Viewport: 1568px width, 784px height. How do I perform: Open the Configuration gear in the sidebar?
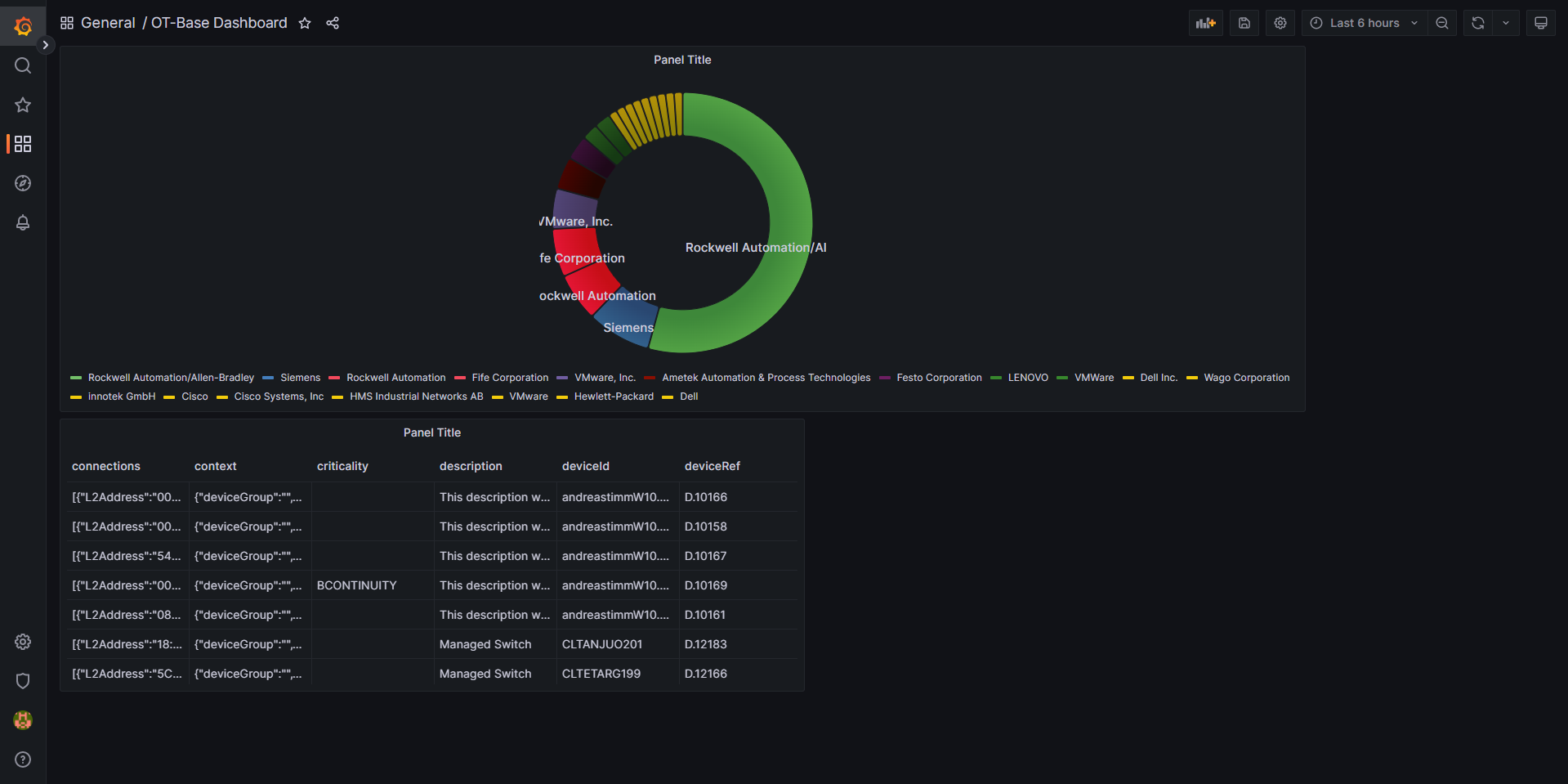coord(23,642)
